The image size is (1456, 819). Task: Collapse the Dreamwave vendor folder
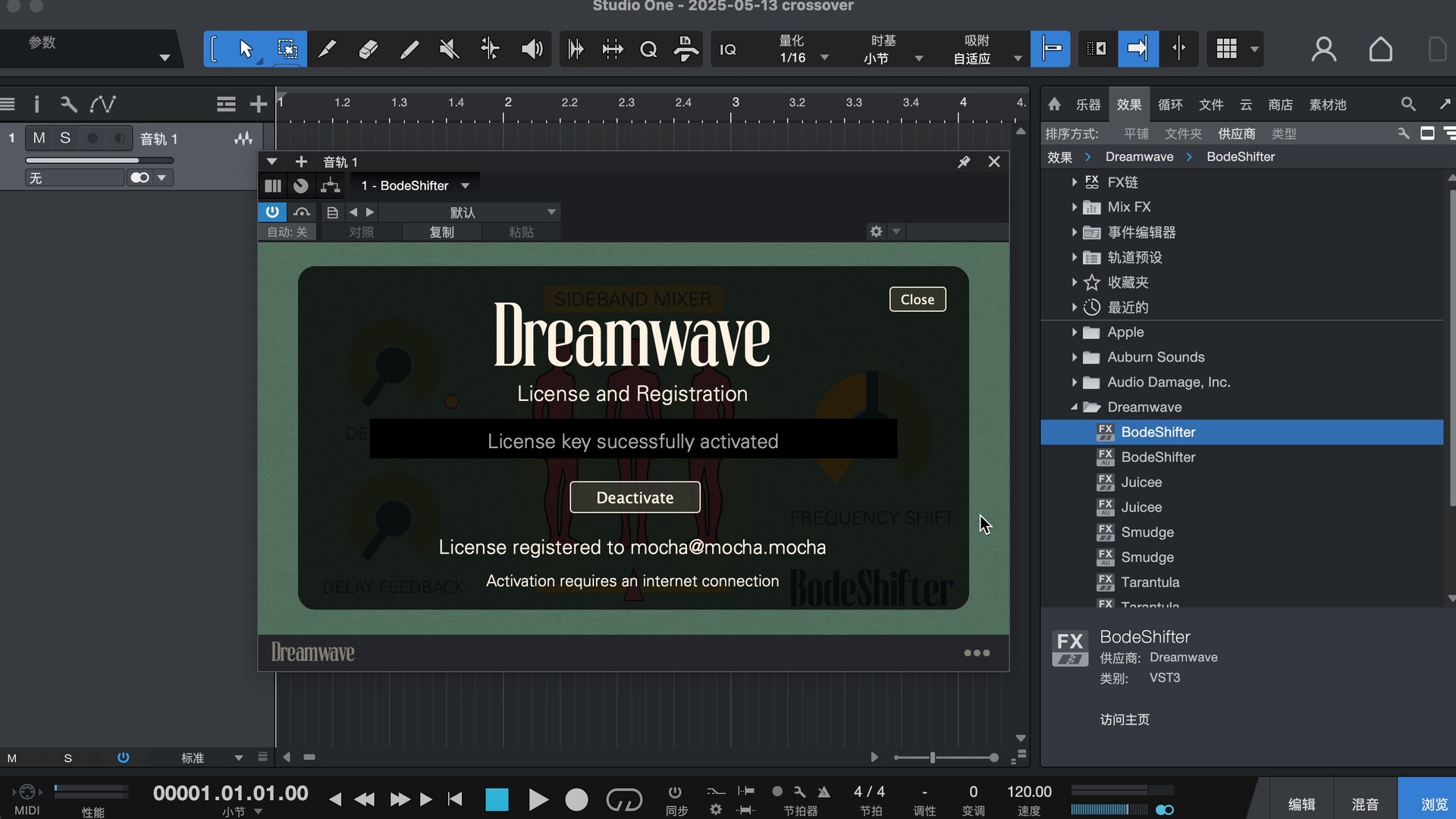pos(1075,407)
